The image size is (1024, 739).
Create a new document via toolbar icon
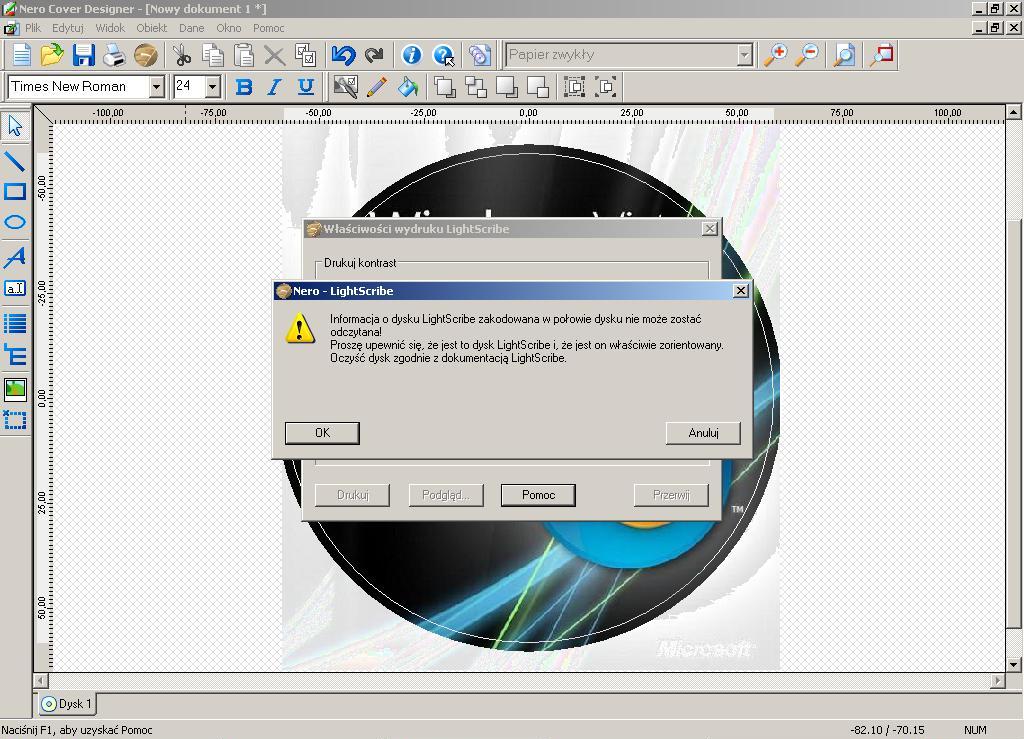[x=21, y=55]
